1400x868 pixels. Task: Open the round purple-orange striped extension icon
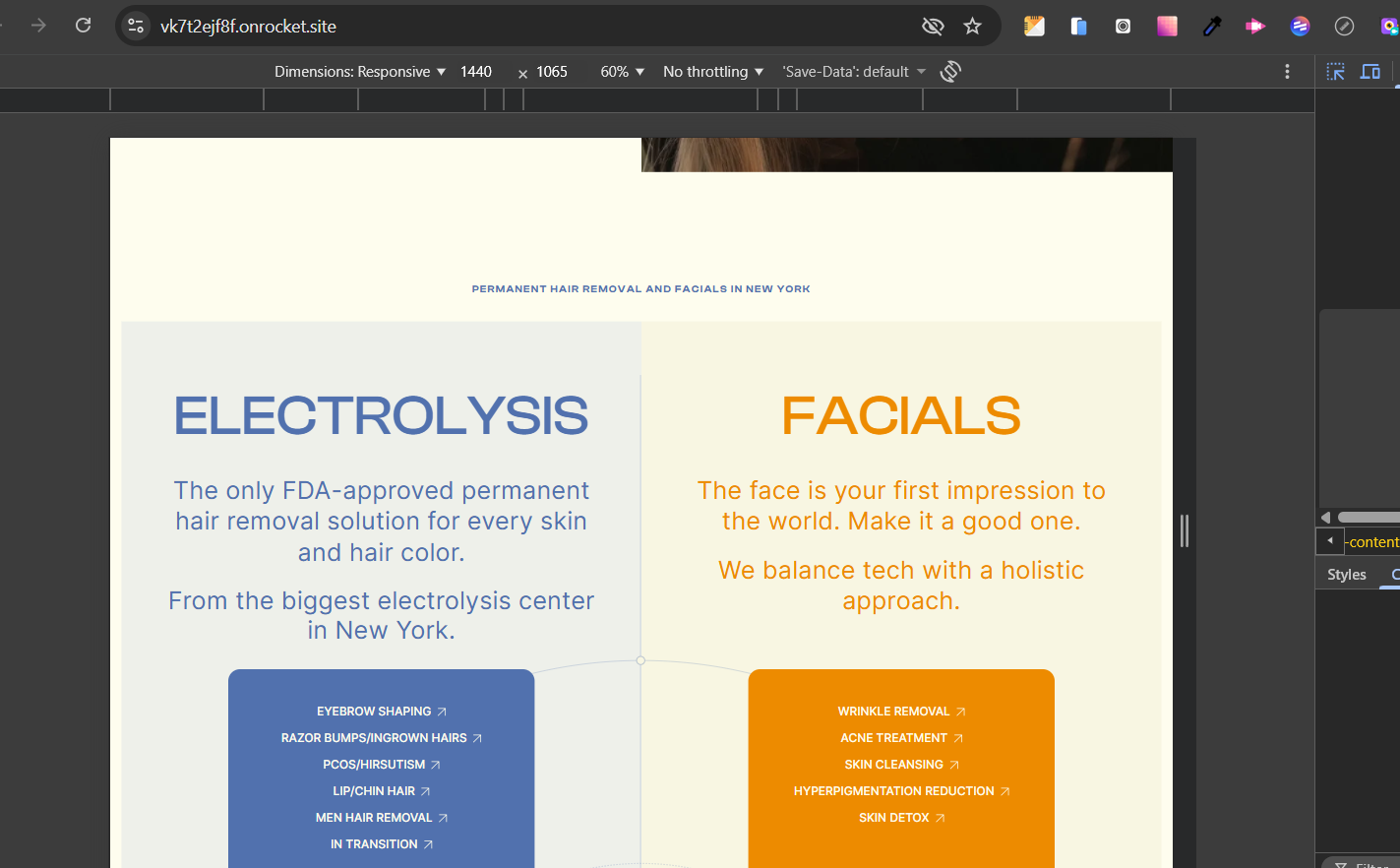(1301, 27)
